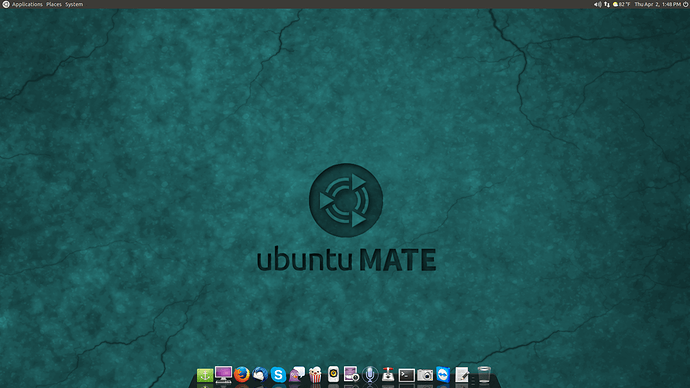
Task: Open the System menu
Action: [74, 4]
